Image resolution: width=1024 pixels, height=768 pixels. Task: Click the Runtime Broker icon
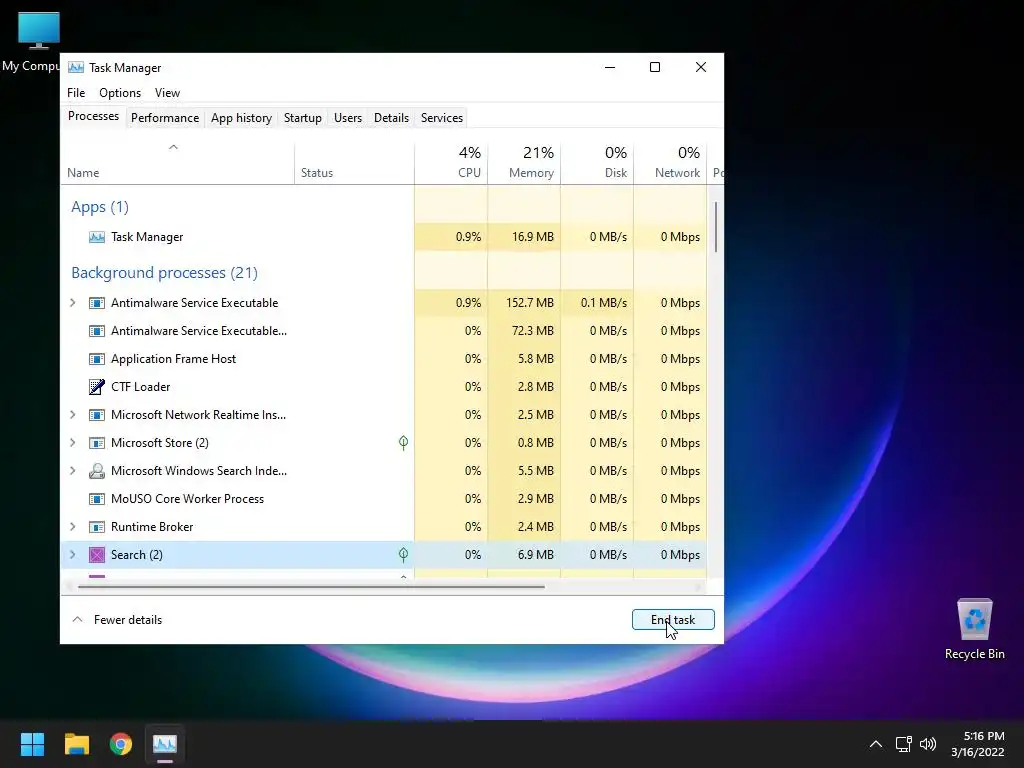pyautogui.click(x=97, y=527)
